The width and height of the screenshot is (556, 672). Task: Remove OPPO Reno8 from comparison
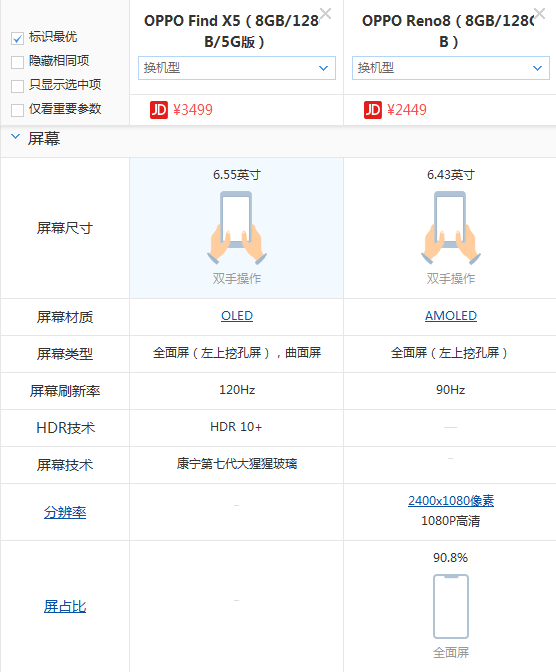(x=539, y=14)
